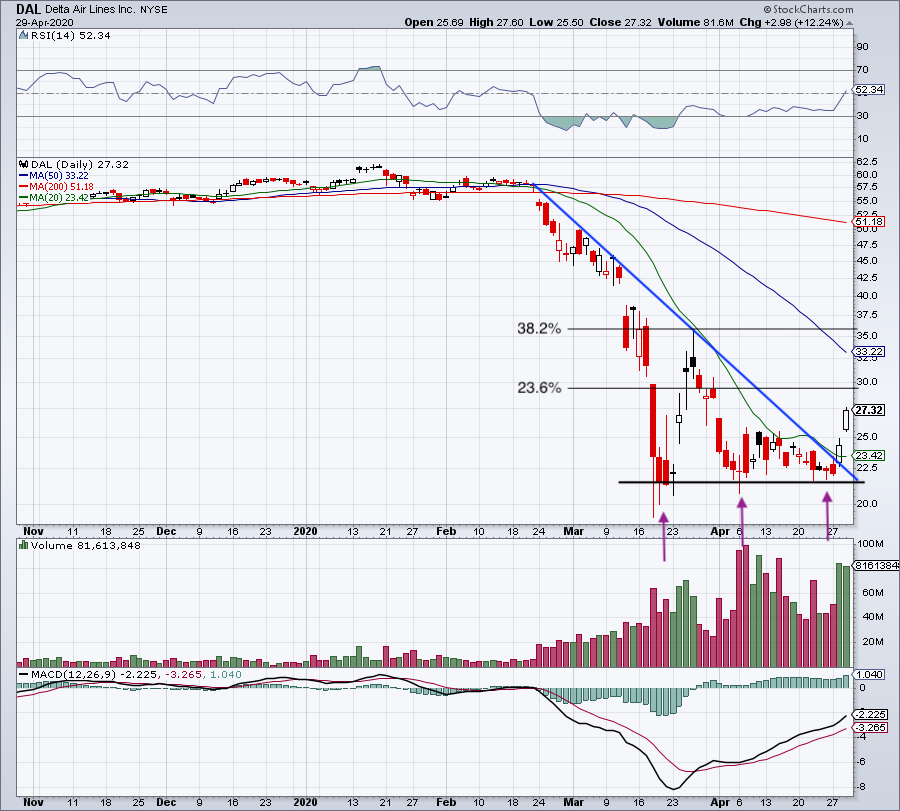Image resolution: width=900 pixels, height=811 pixels.
Task: Click the last white candlestick near 27.32
Action: (x=846, y=420)
